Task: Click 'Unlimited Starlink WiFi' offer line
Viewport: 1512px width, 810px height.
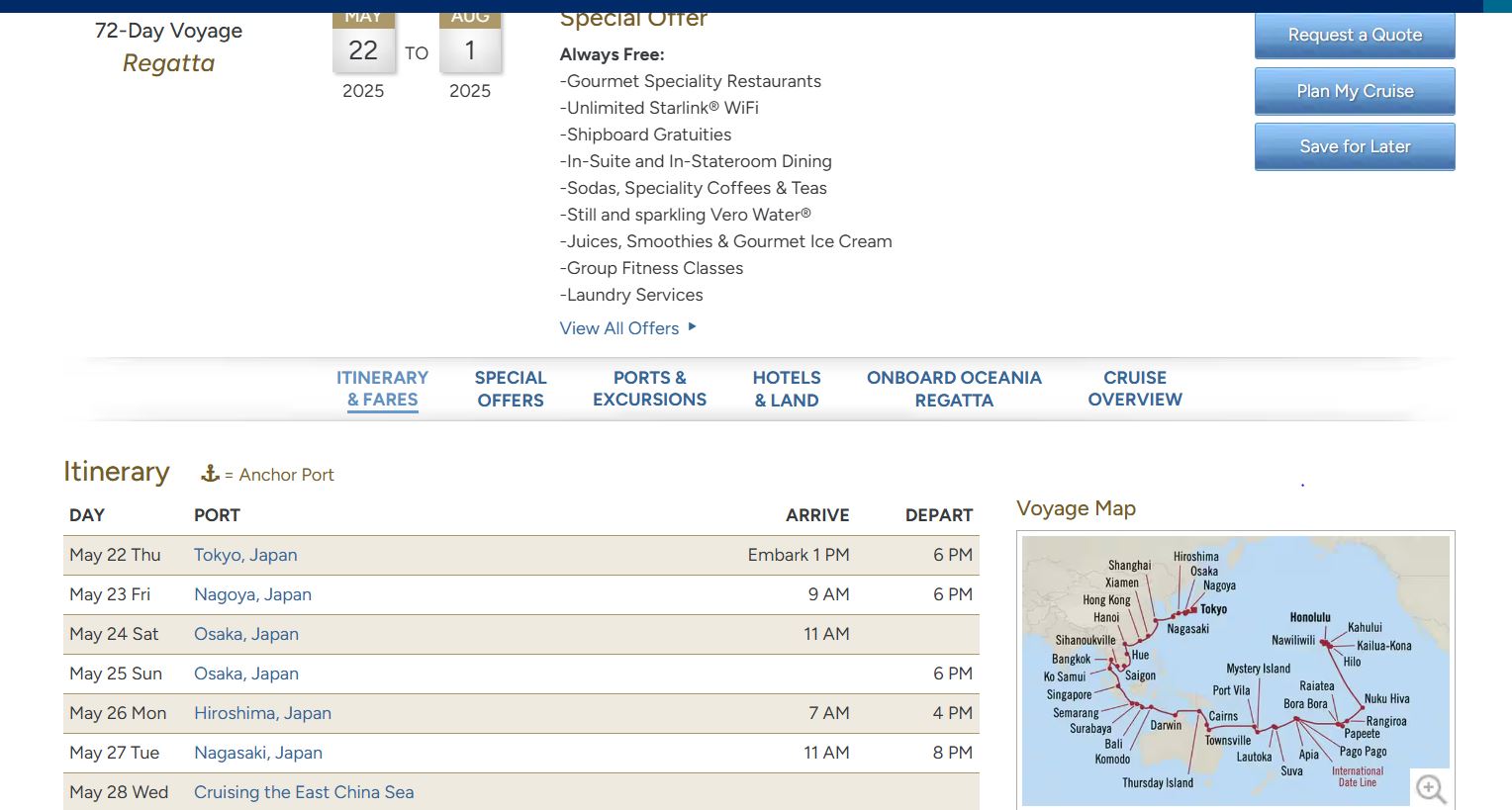Action: (659, 108)
